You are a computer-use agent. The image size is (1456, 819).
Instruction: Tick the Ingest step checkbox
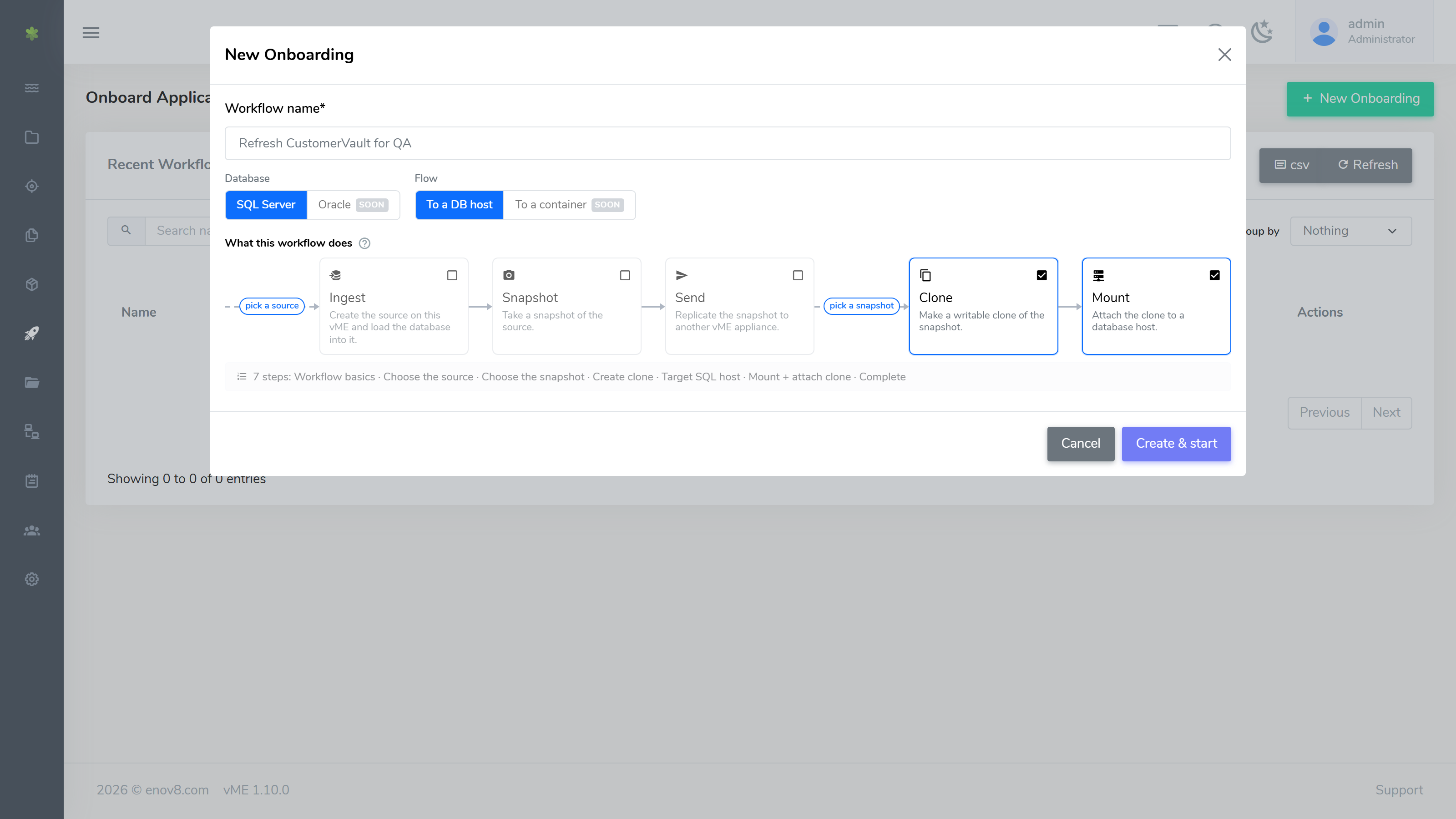click(452, 275)
